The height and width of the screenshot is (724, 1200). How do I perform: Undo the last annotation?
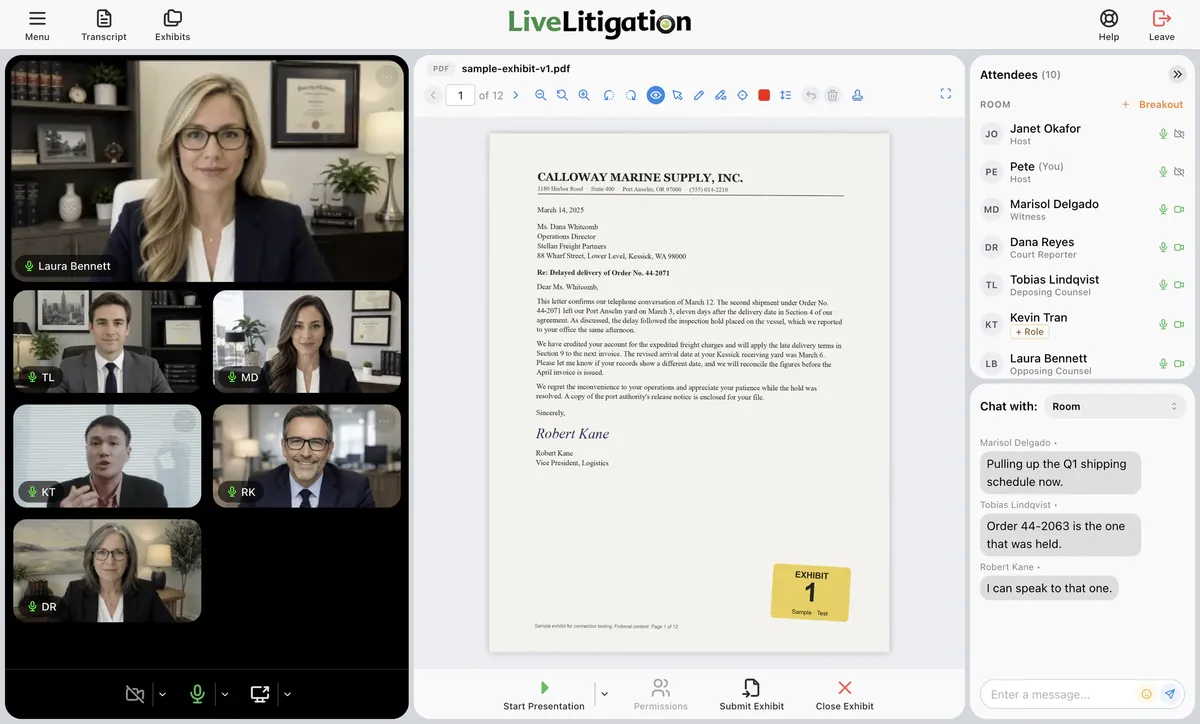click(x=811, y=95)
